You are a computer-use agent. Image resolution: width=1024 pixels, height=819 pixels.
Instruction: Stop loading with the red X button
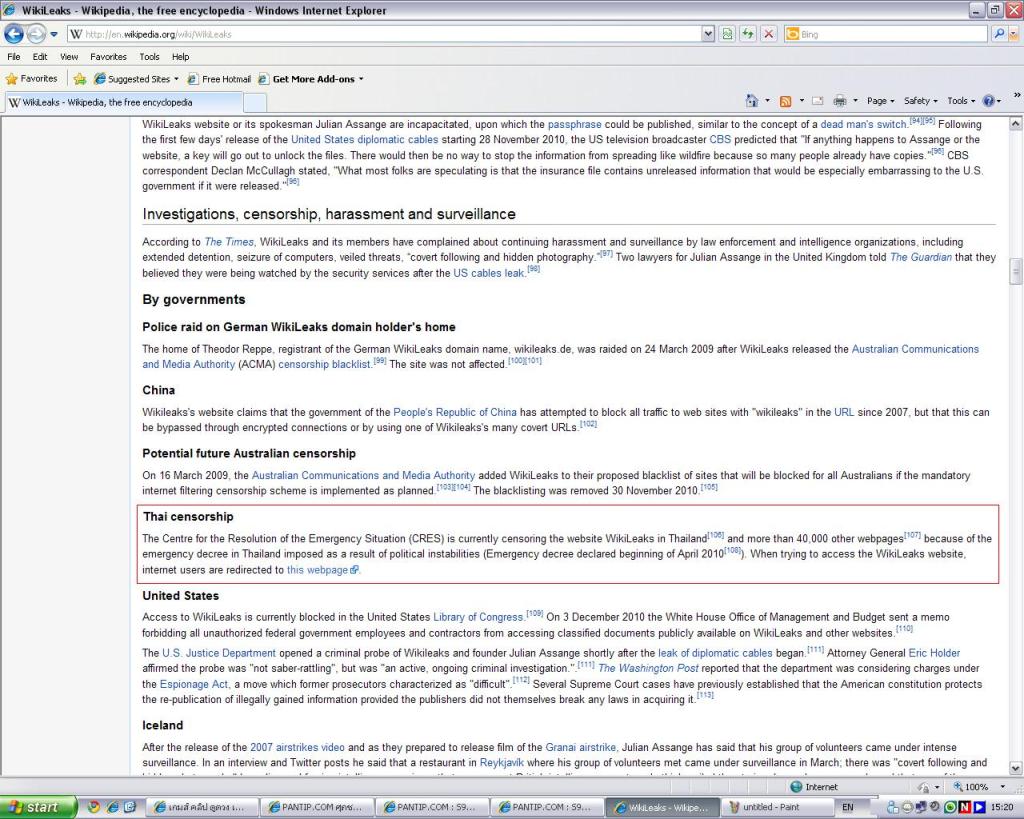769,34
